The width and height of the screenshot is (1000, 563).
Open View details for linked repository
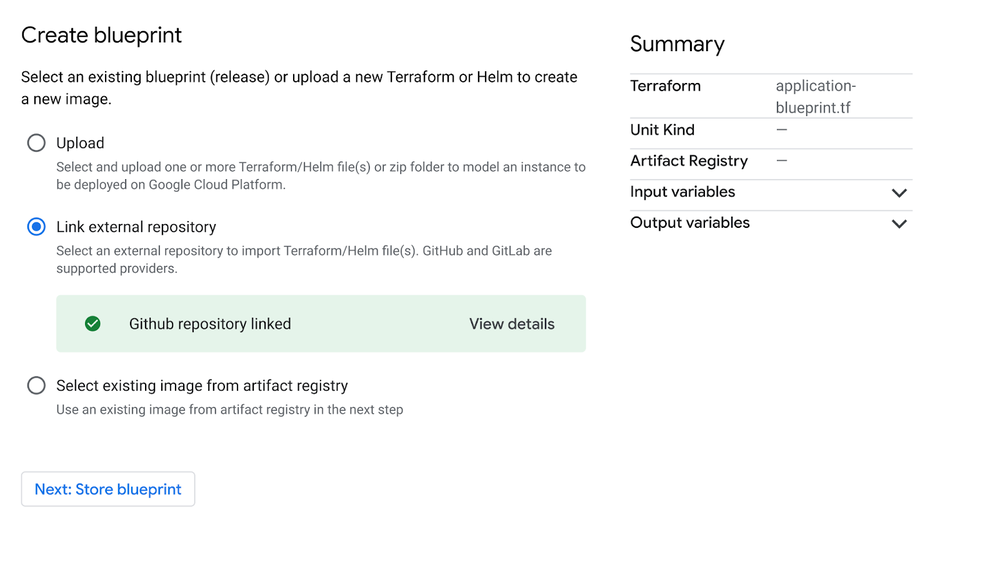coord(511,324)
